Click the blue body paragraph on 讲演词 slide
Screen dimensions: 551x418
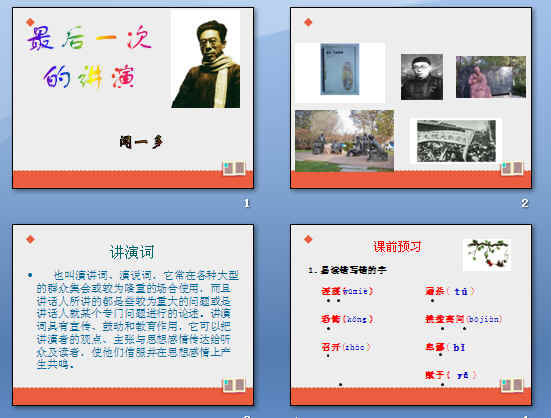[134, 320]
